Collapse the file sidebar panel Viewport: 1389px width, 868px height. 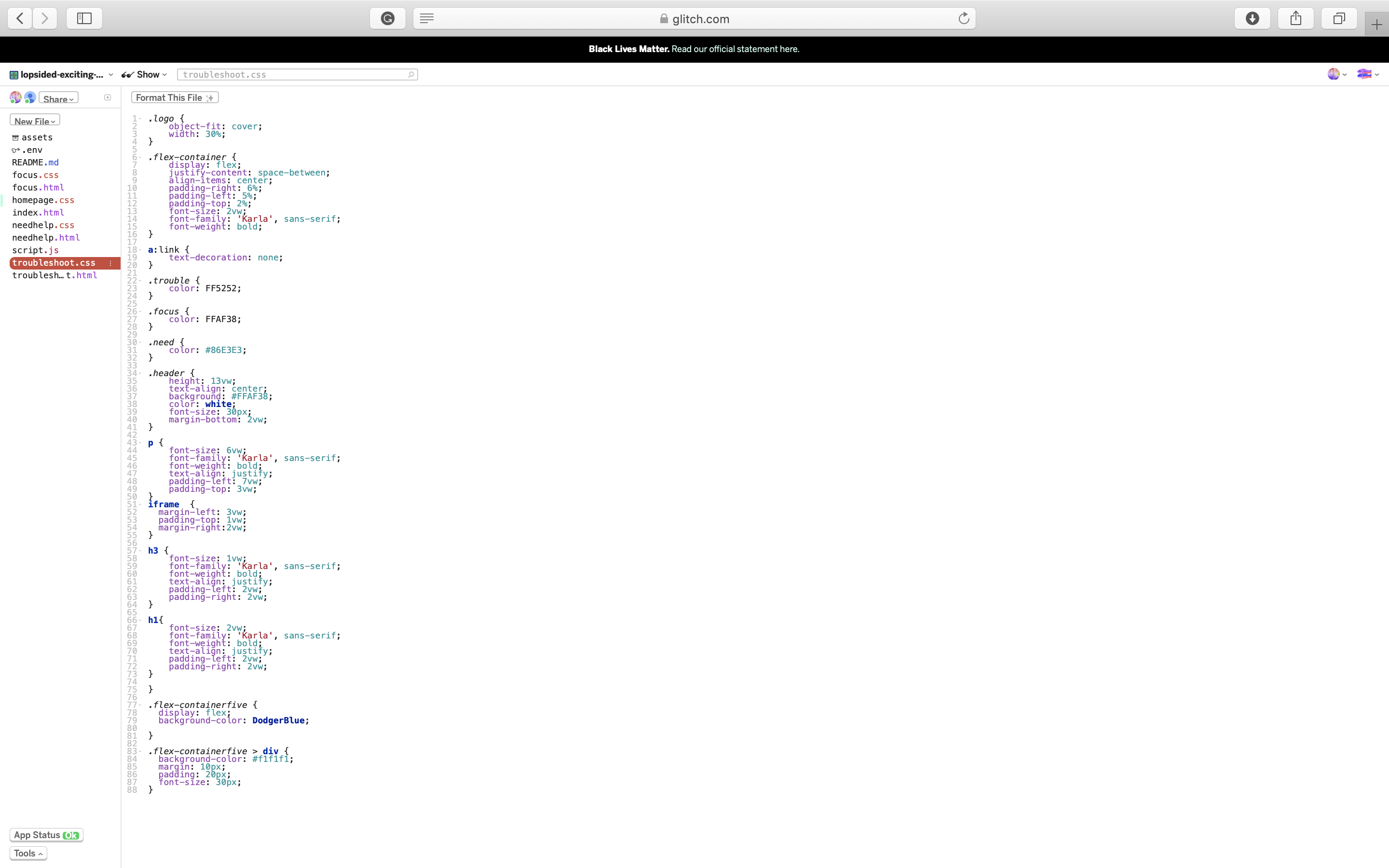(108, 97)
